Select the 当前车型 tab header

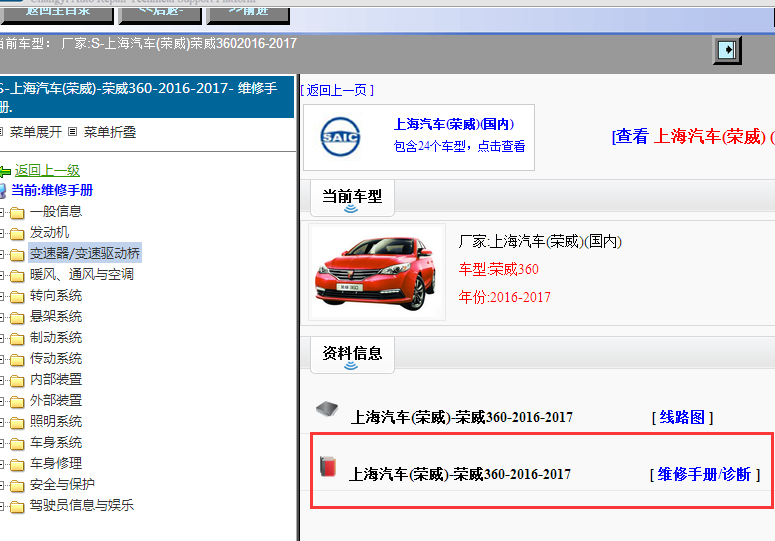[x=352, y=198]
